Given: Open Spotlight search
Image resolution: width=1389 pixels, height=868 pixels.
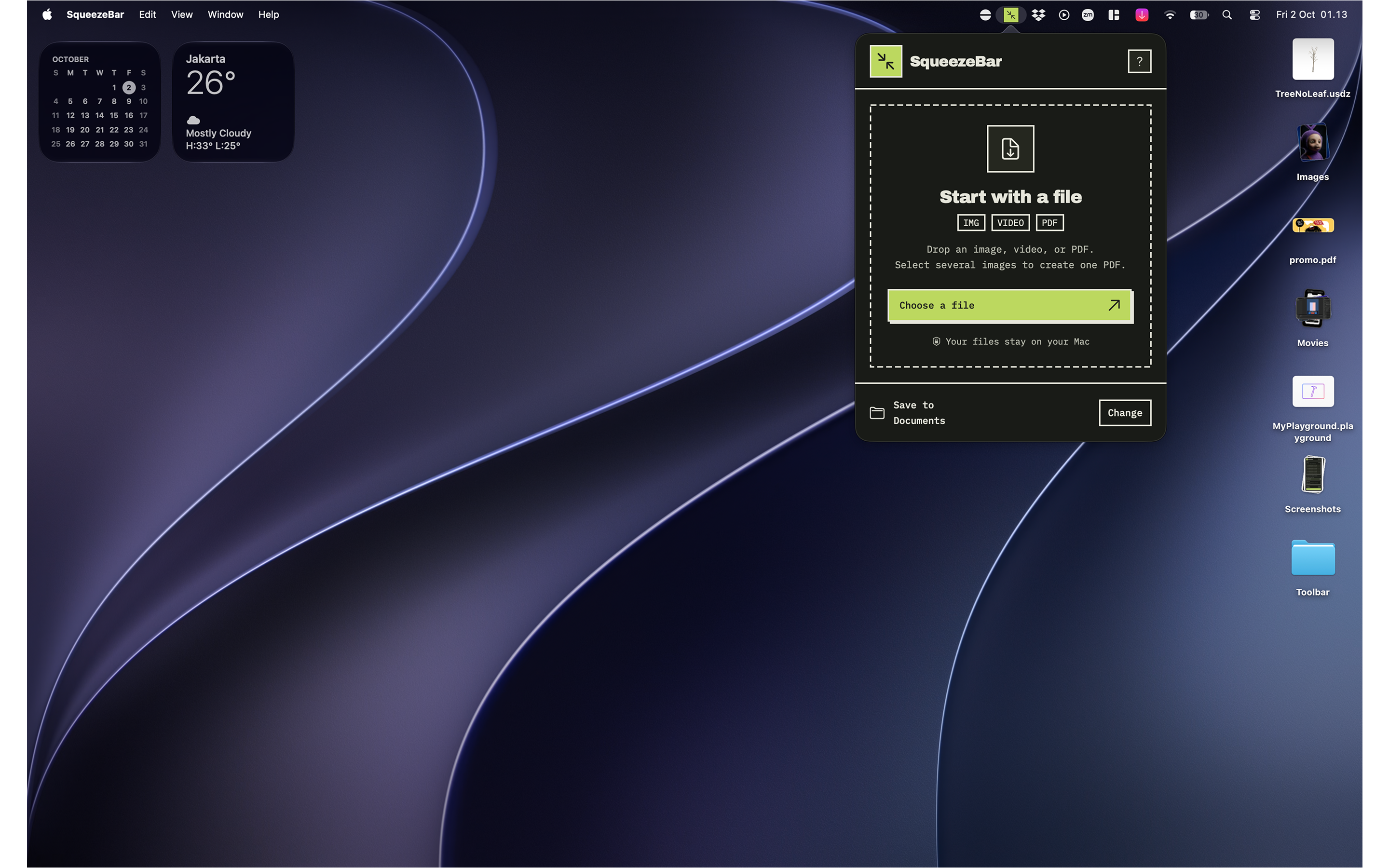Looking at the screenshot, I should click(x=1226, y=15).
